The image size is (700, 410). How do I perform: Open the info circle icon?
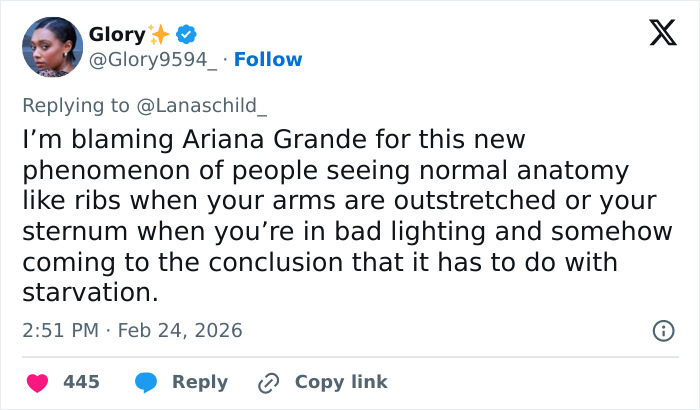pyautogui.click(x=662, y=330)
